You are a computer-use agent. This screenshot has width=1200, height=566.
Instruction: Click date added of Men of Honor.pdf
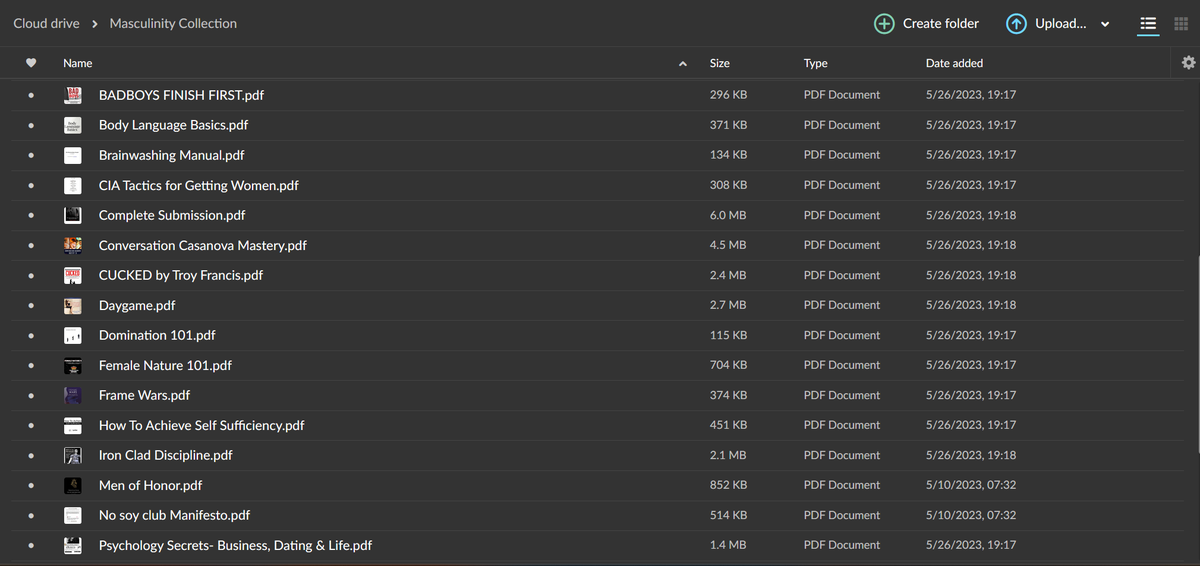pyautogui.click(x=970, y=485)
